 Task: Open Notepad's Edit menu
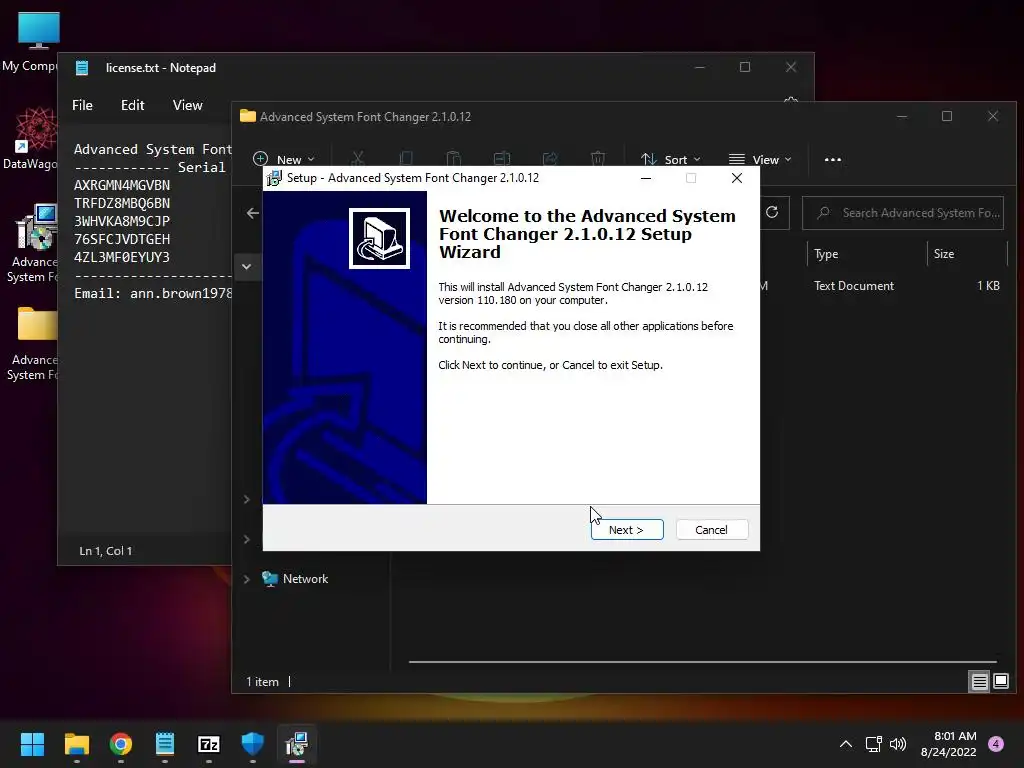tap(133, 105)
